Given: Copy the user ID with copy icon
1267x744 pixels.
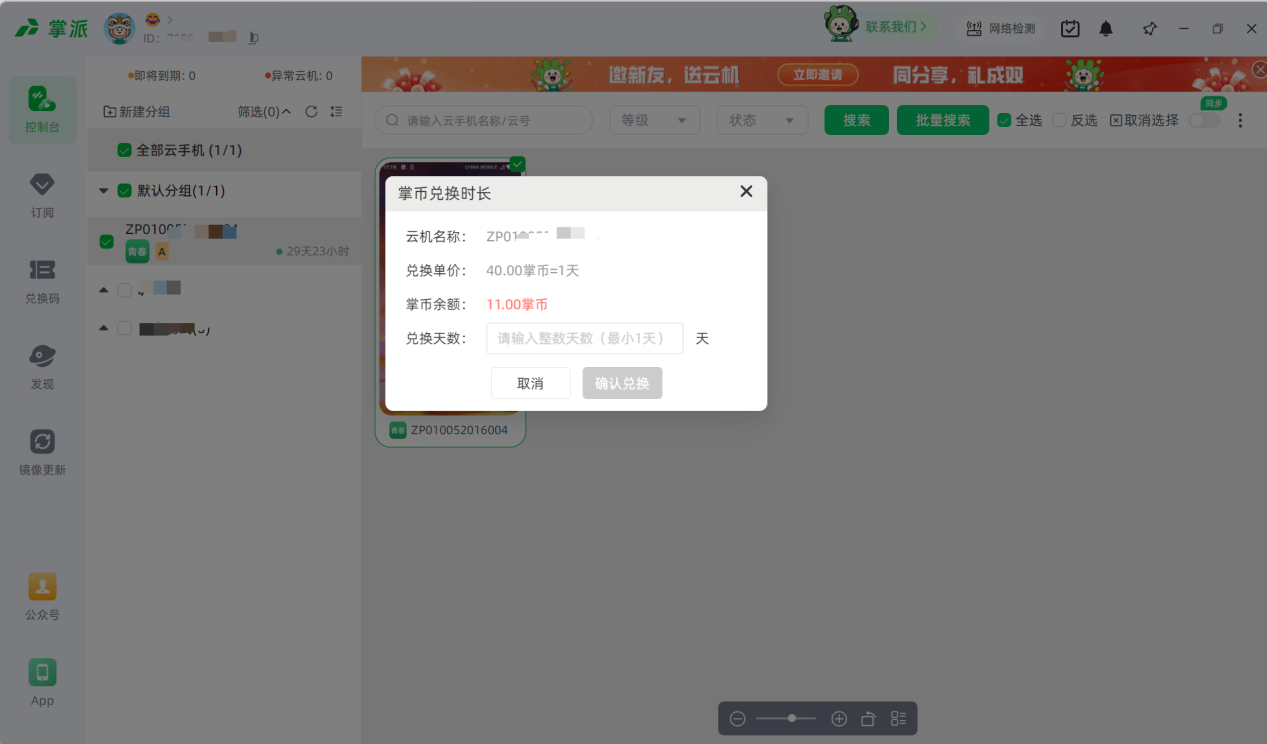Looking at the screenshot, I should pyautogui.click(x=253, y=38).
